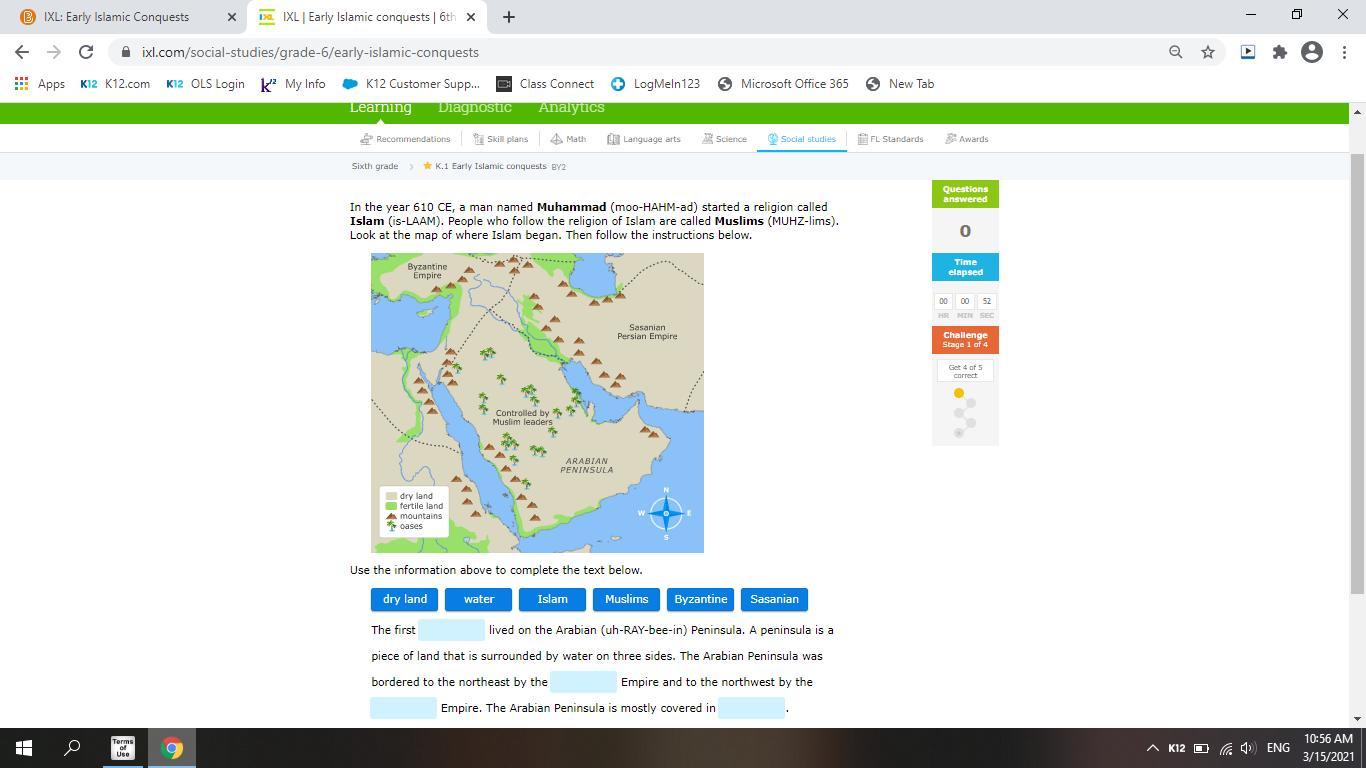The image size is (1366, 768).
Task: Pick the 'water' answer tile
Action: click(479, 599)
